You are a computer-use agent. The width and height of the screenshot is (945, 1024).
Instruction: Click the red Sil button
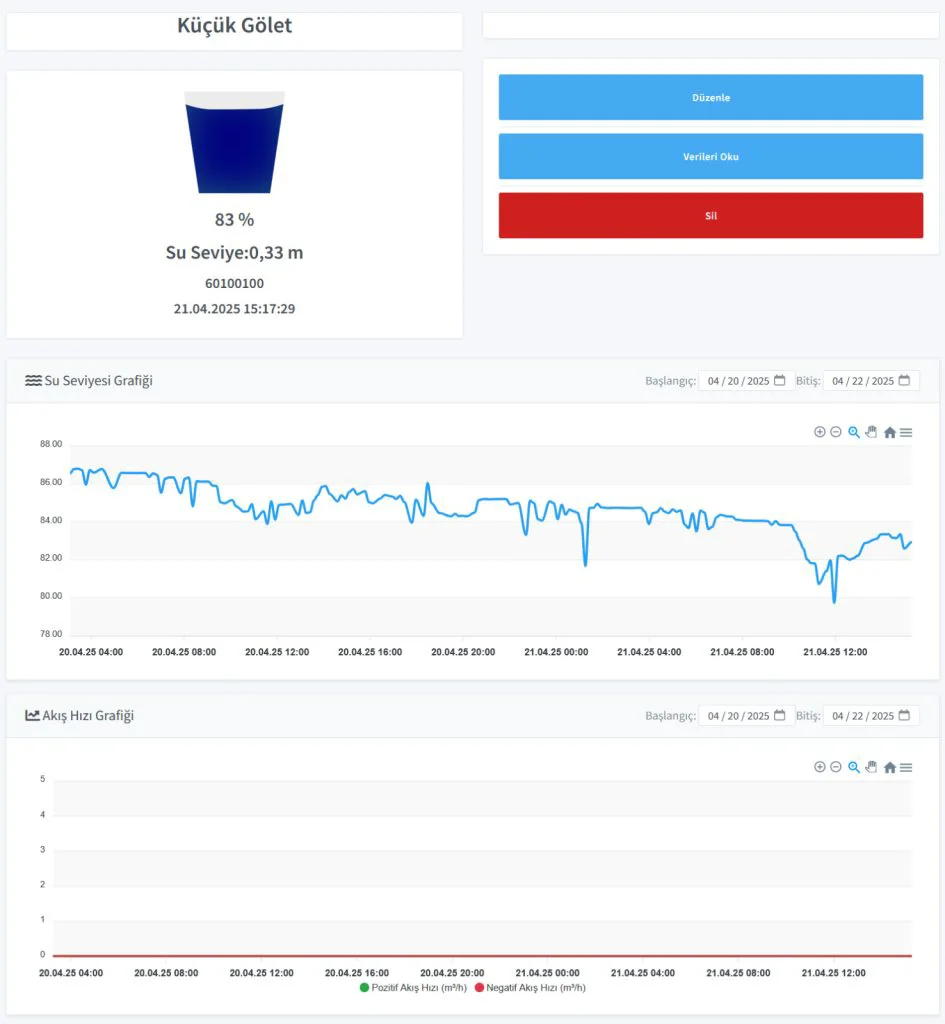tap(710, 215)
